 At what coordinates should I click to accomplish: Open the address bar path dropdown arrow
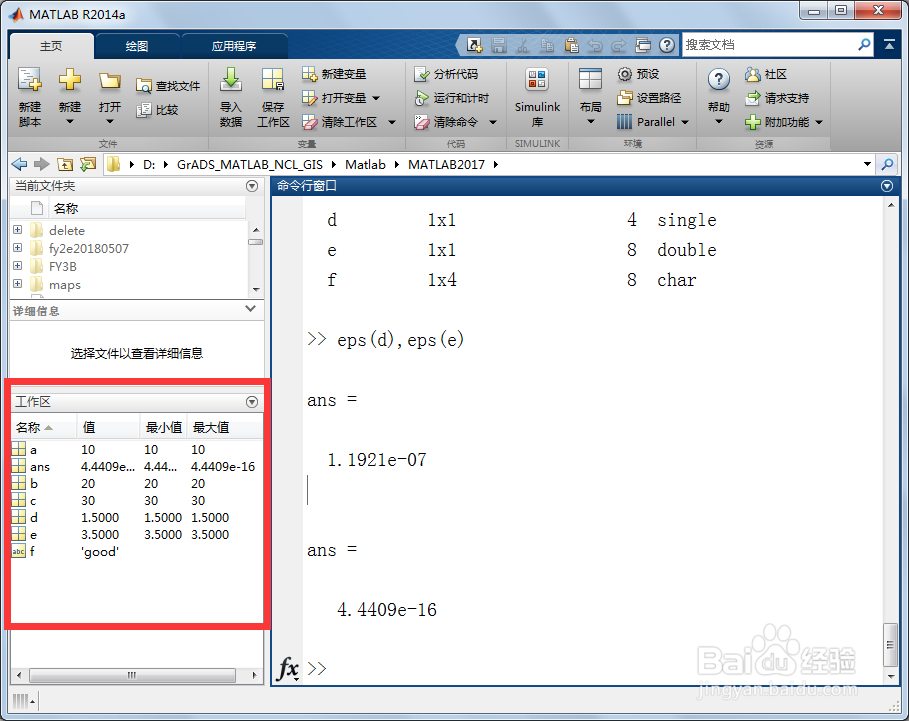[x=867, y=164]
